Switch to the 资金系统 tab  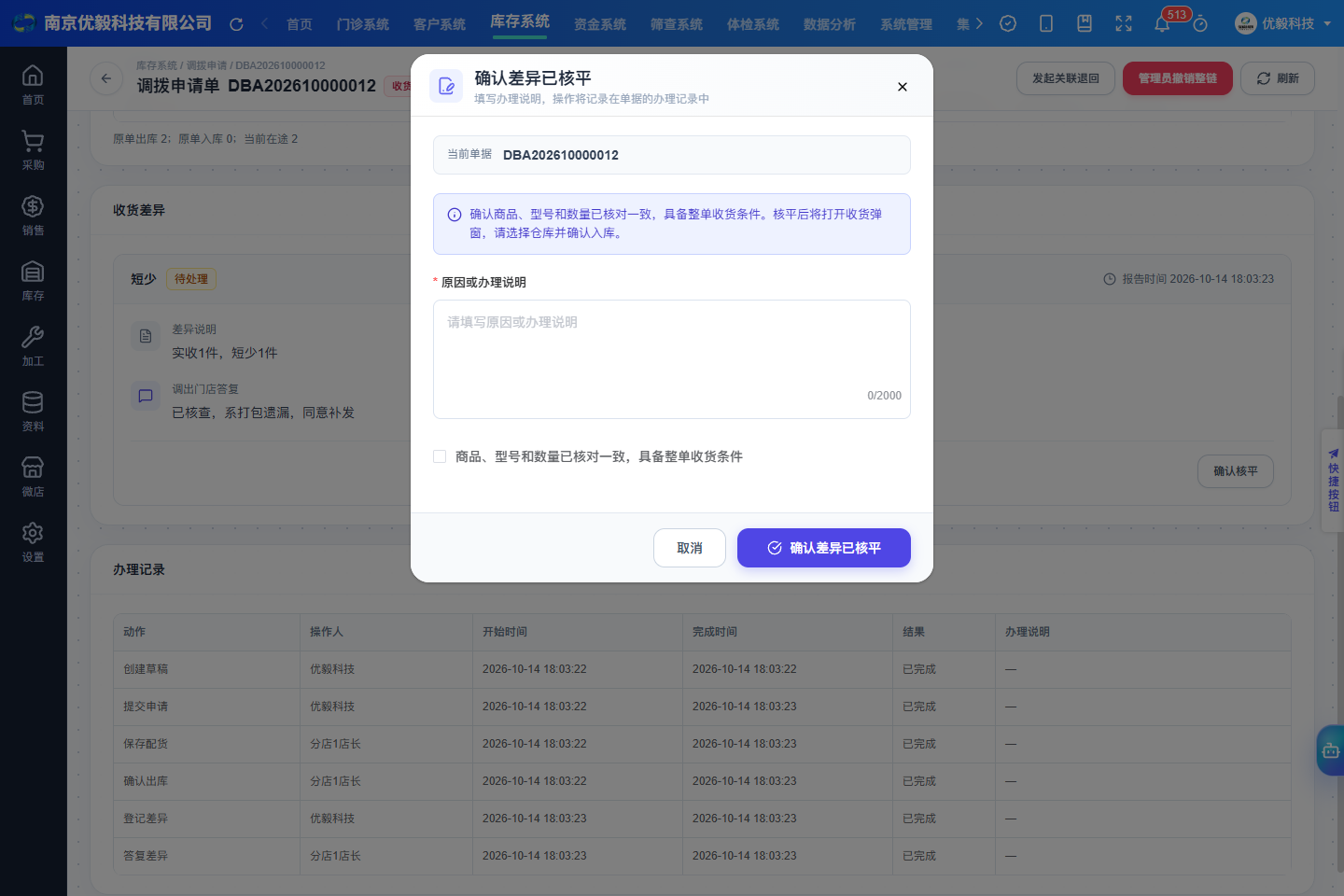(x=600, y=24)
